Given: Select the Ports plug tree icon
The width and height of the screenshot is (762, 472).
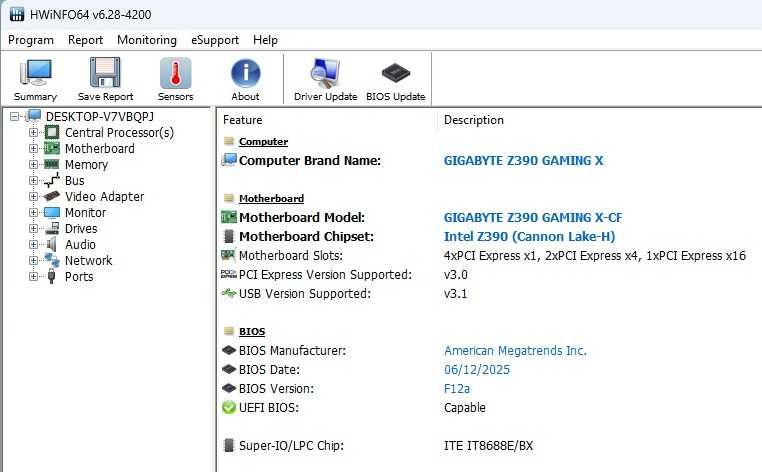Looking at the screenshot, I should tap(52, 276).
